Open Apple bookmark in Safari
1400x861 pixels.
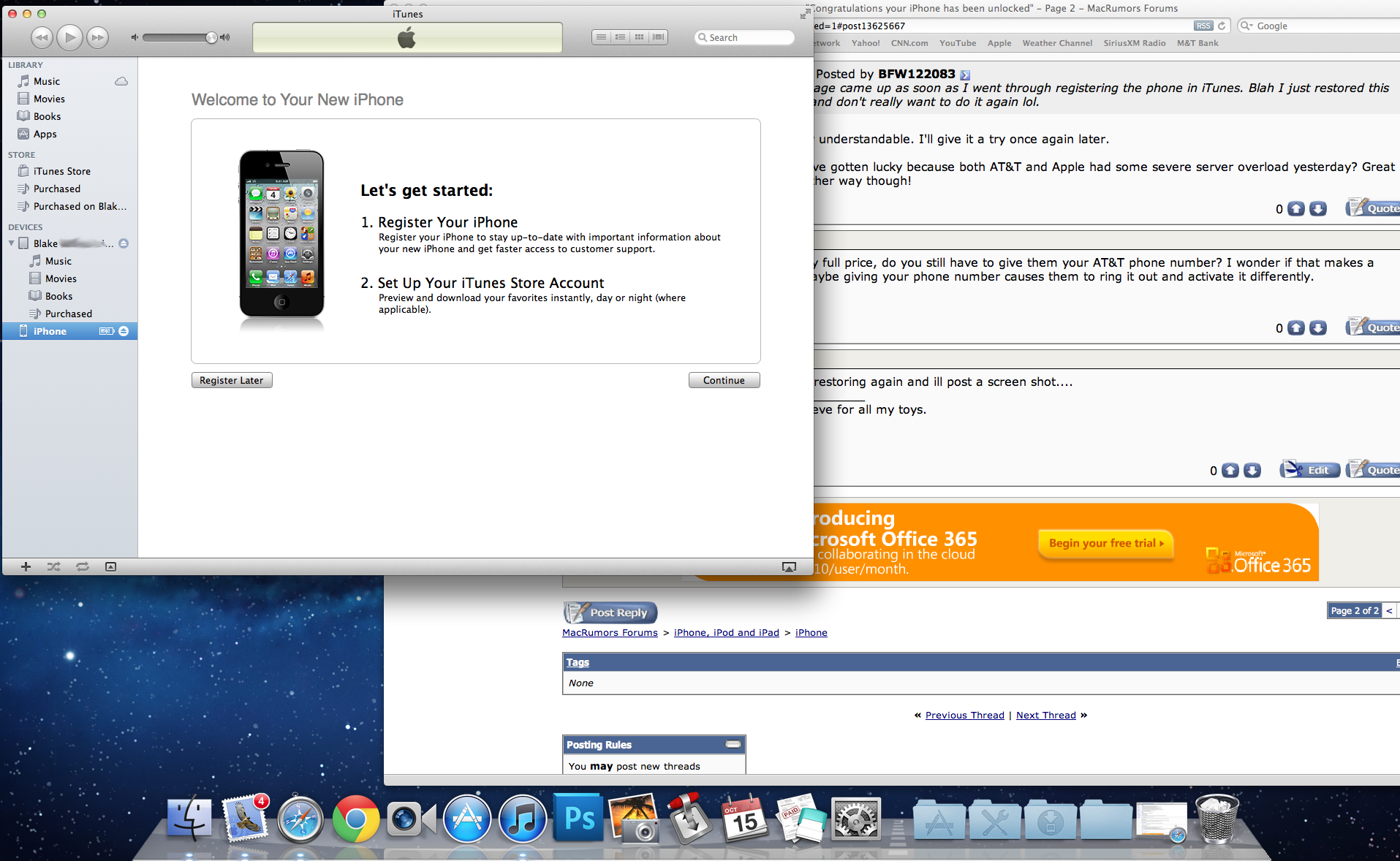(x=999, y=43)
